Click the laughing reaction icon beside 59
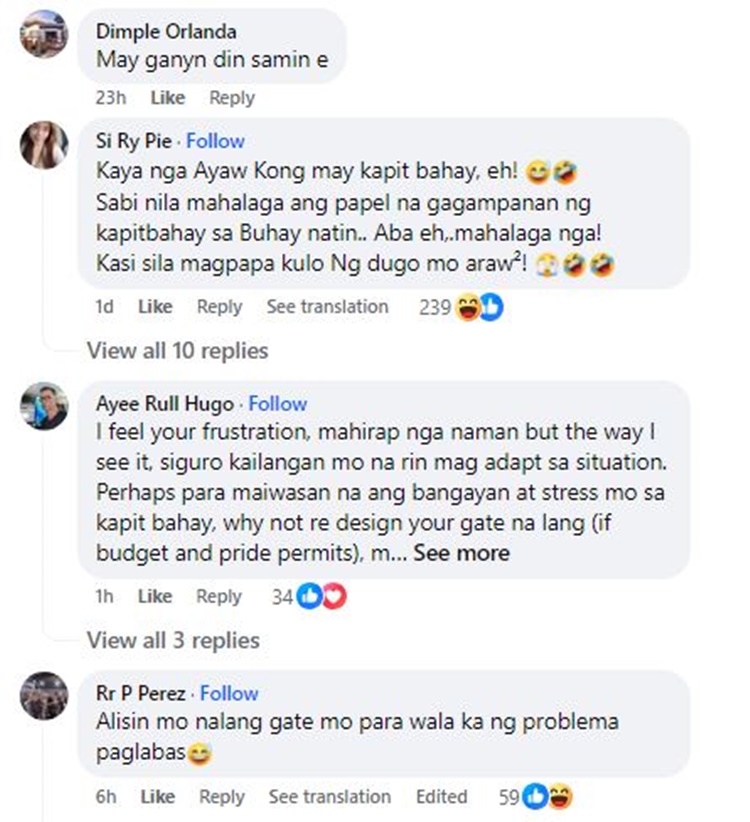The width and height of the screenshot is (750, 822). pos(560,797)
